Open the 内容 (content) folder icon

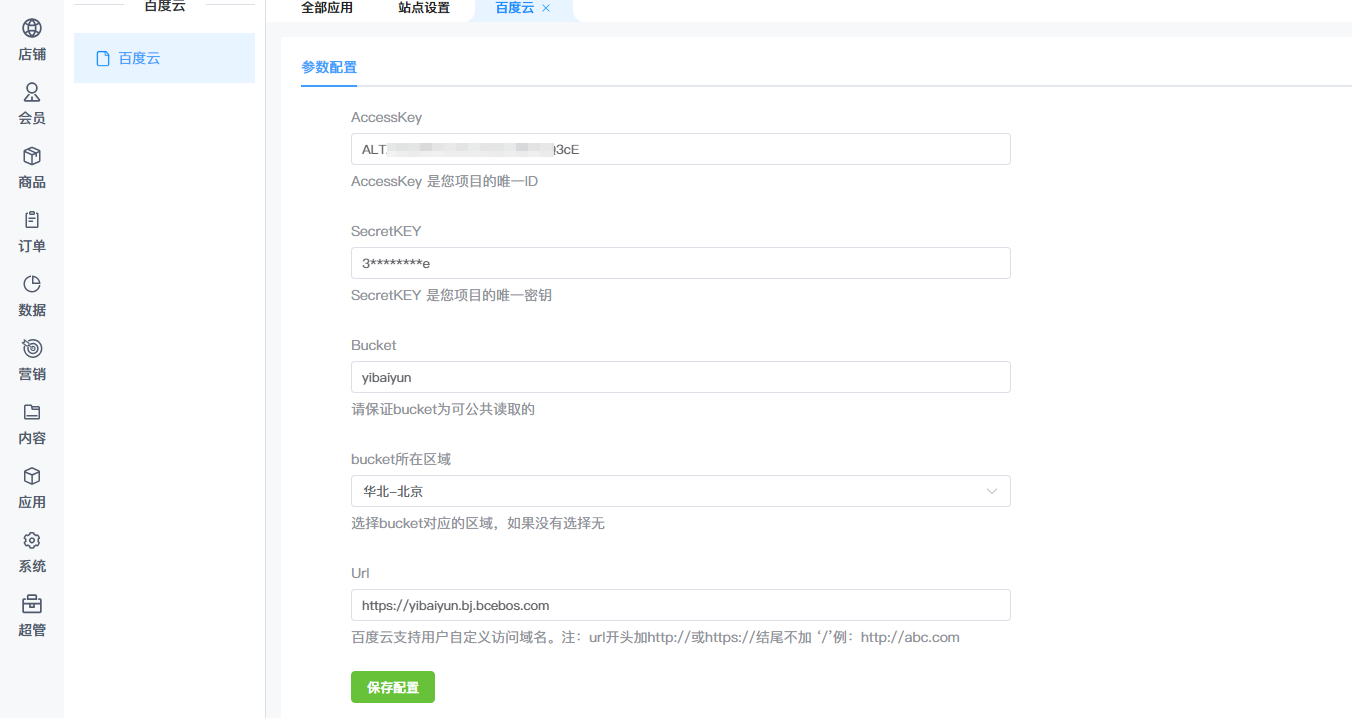(x=32, y=412)
